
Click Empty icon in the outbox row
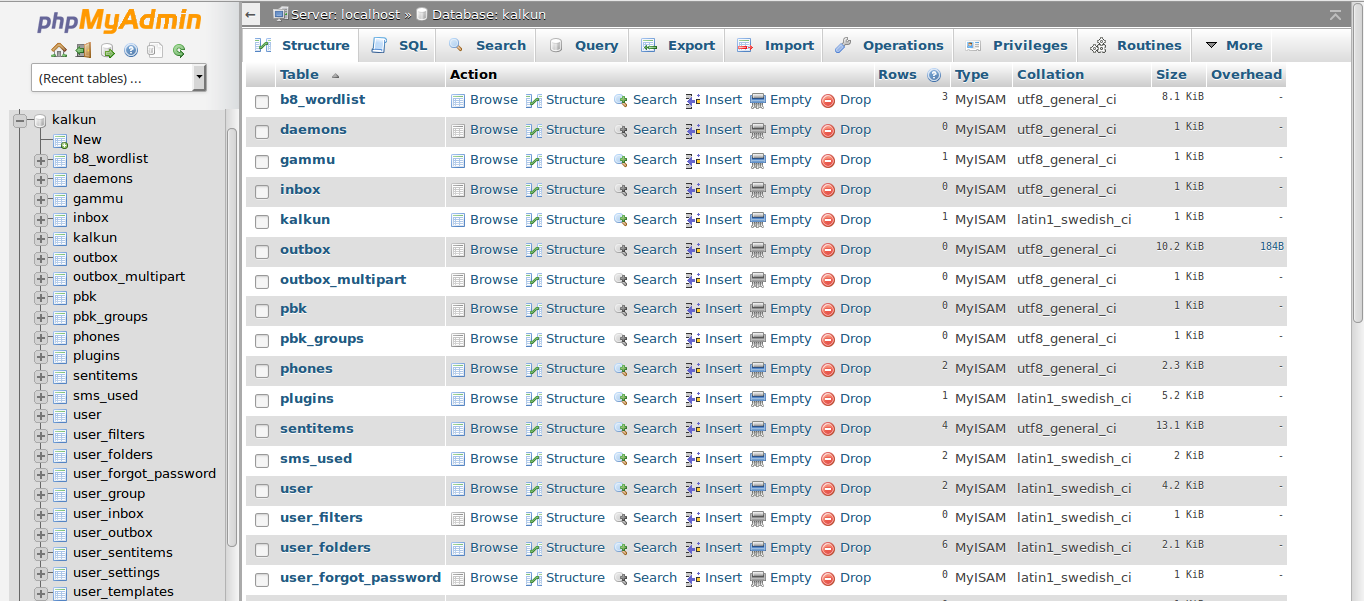(x=758, y=250)
